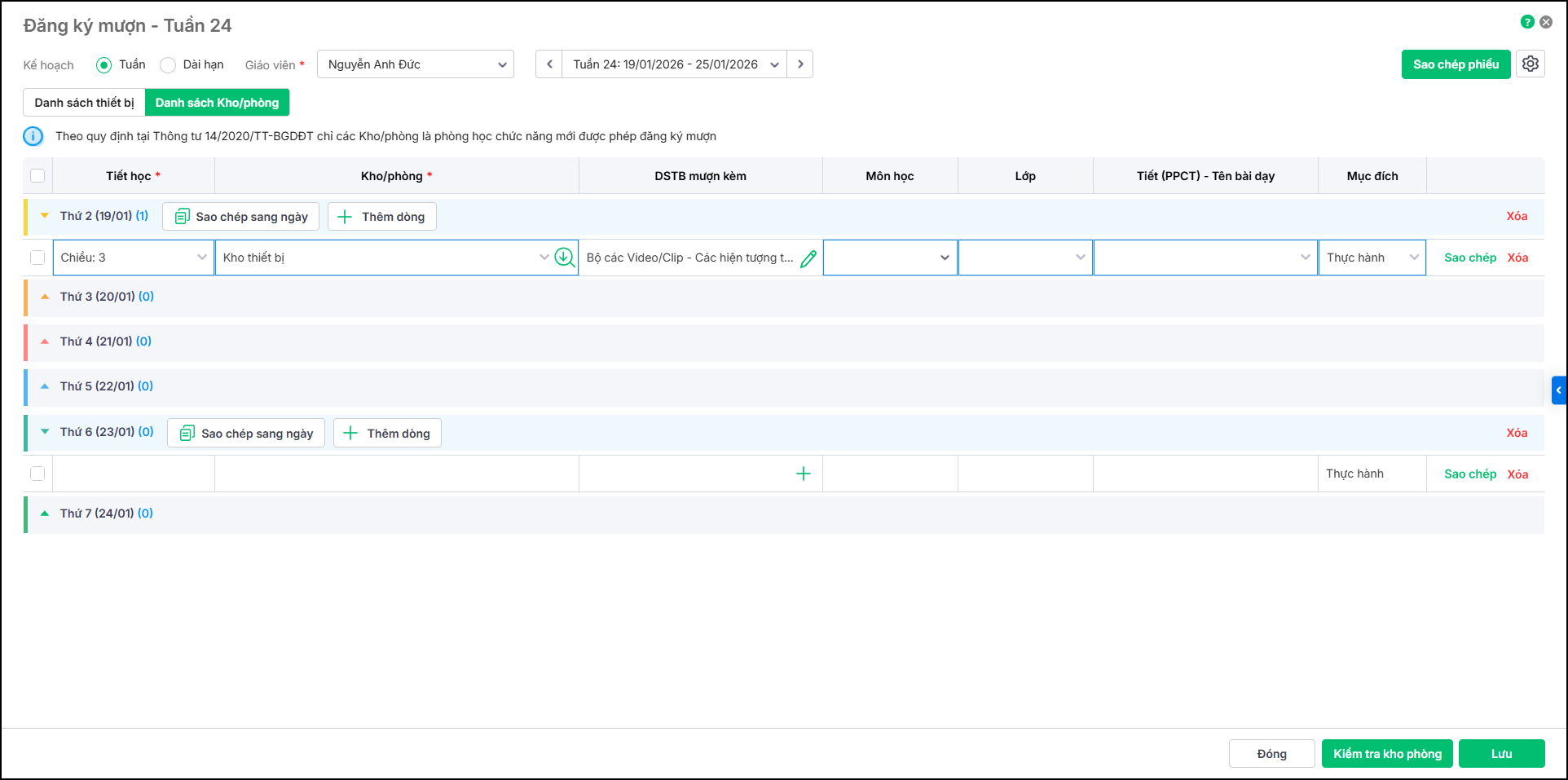The width and height of the screenshot is (1568, 780).
Task: Go to previous week arrow
Action: (x=549, y=64)
